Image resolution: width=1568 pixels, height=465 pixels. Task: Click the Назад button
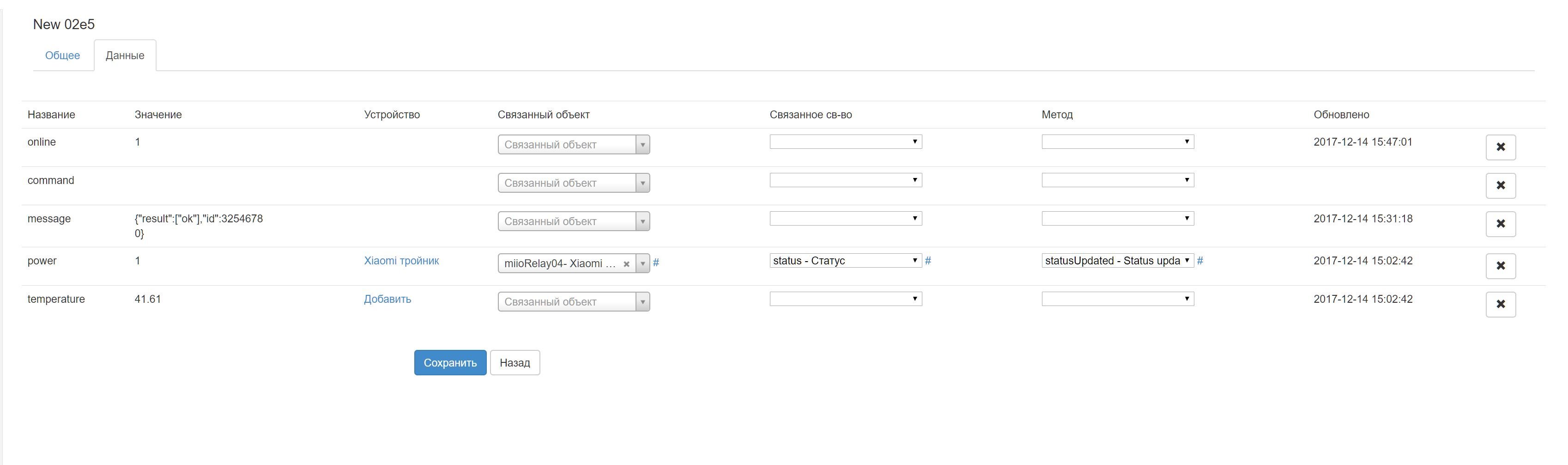pyautogui.click(x=515, y=362)
